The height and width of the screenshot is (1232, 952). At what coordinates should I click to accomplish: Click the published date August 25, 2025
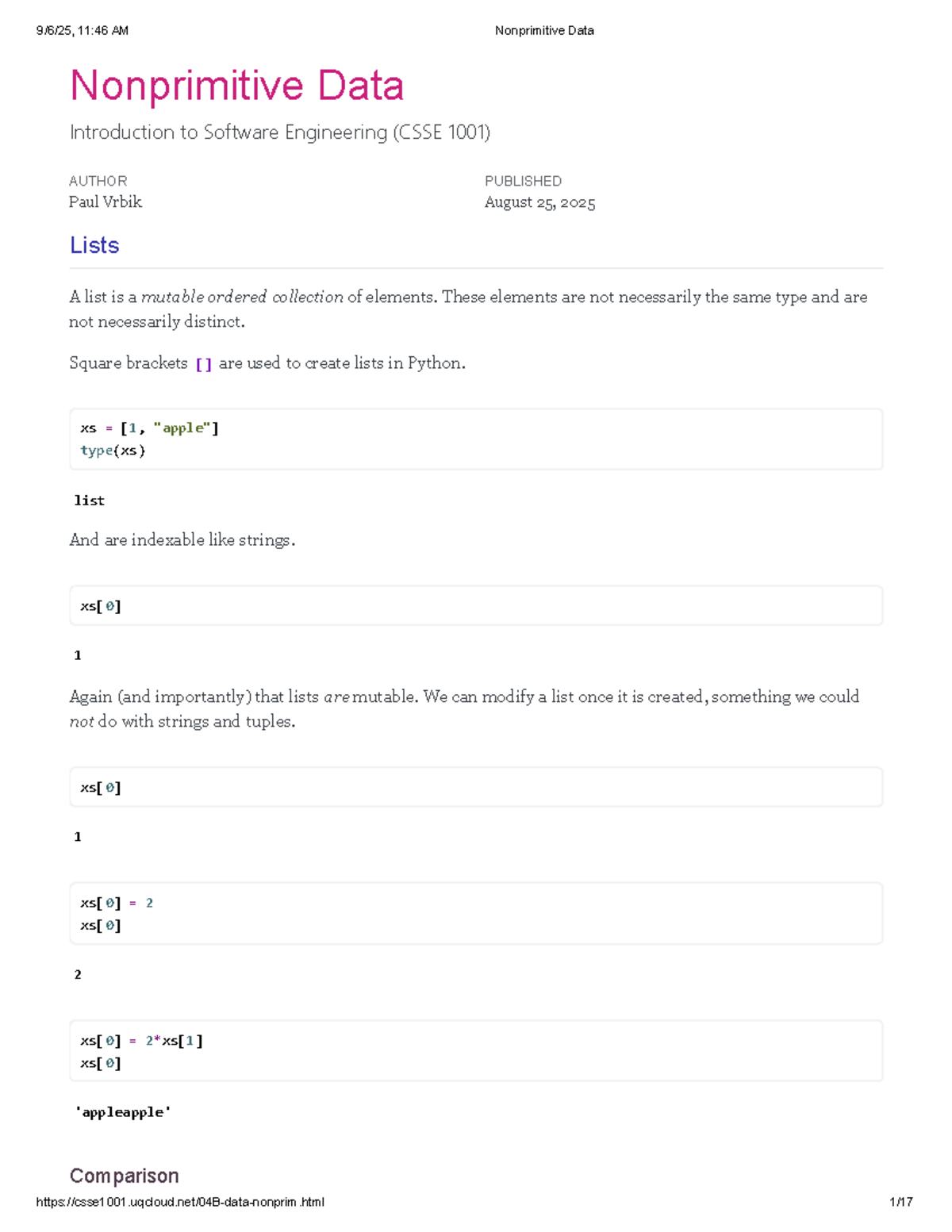click(x=540, y=202)
